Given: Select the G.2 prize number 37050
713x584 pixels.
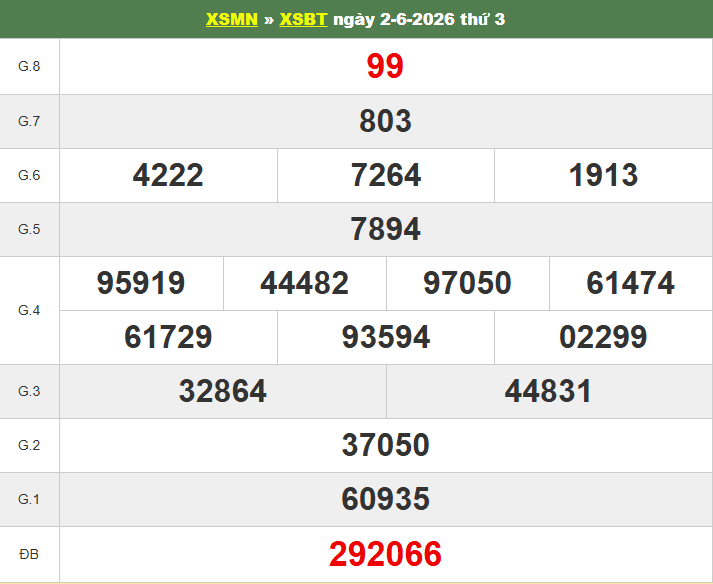Looking at the screenshot, I should tap(385, 445).
